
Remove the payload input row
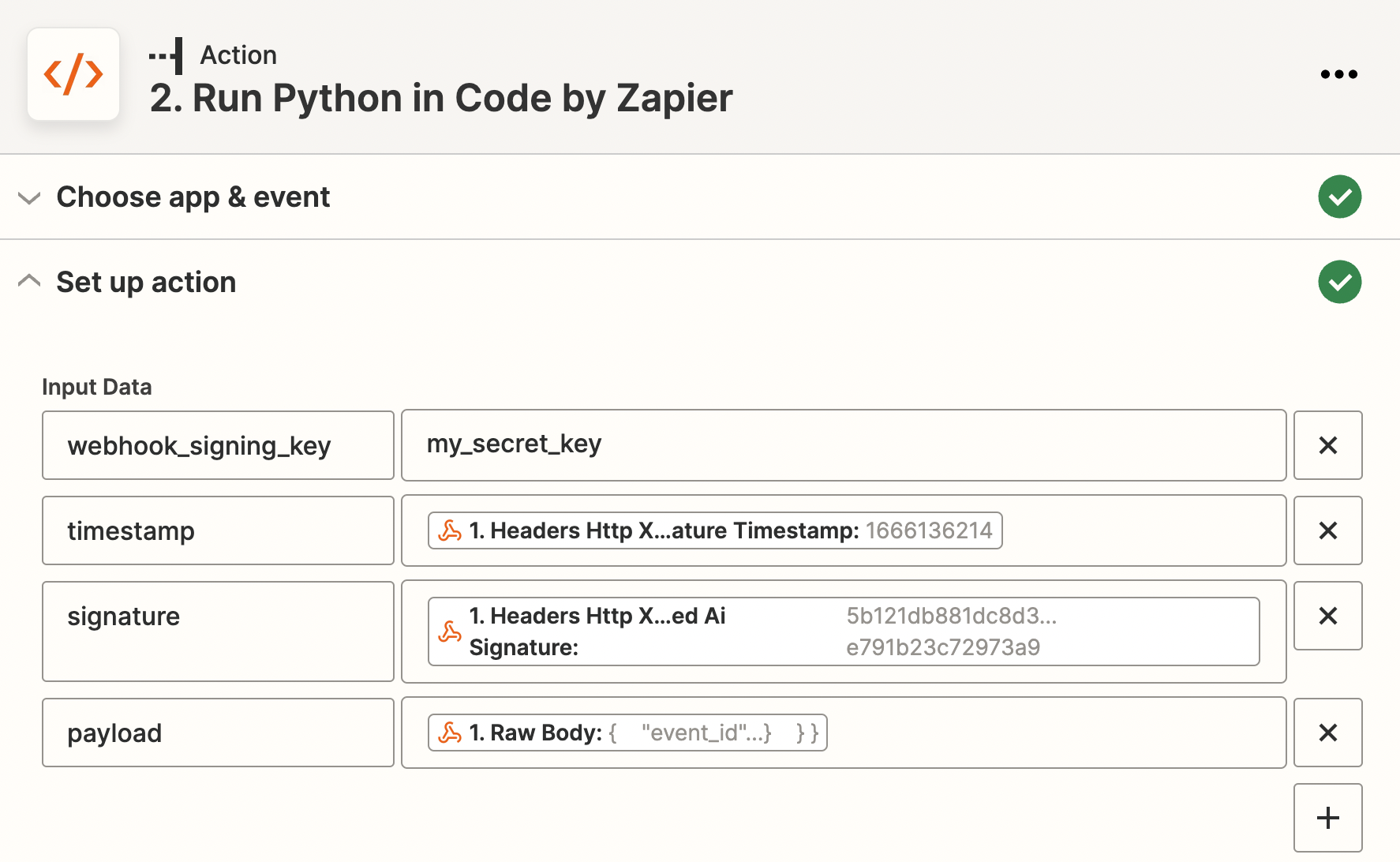1327,733
